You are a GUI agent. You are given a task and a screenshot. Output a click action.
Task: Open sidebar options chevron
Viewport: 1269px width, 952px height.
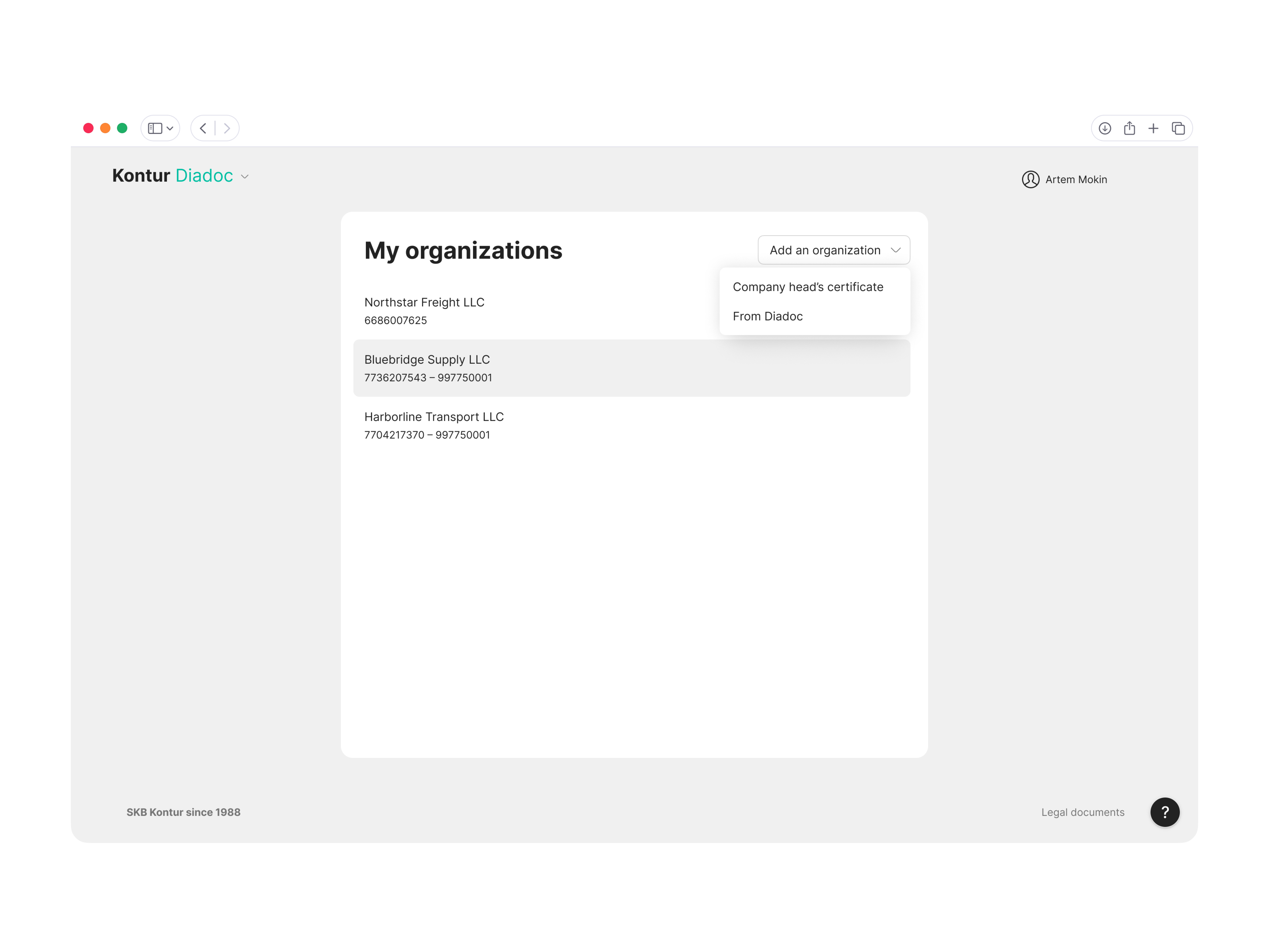170,128
